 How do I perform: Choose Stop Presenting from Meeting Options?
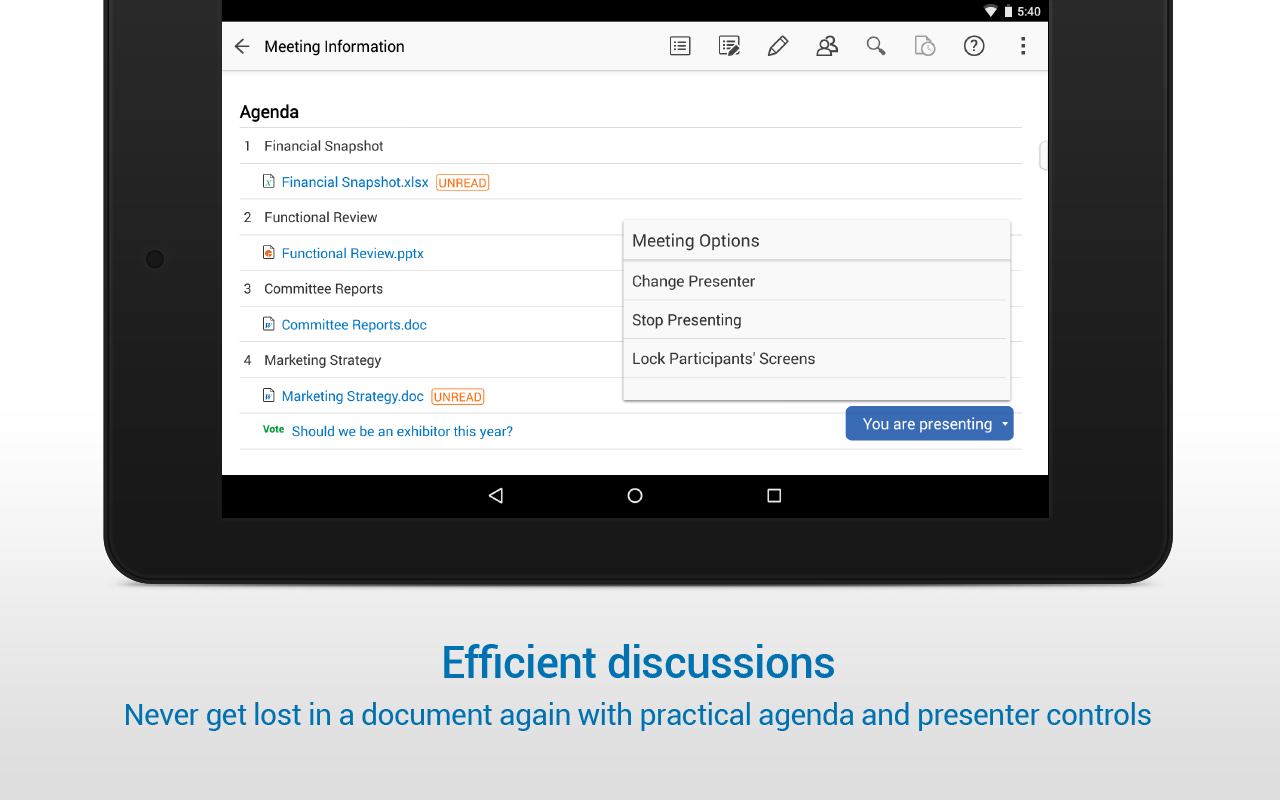[x=816, y=320]
